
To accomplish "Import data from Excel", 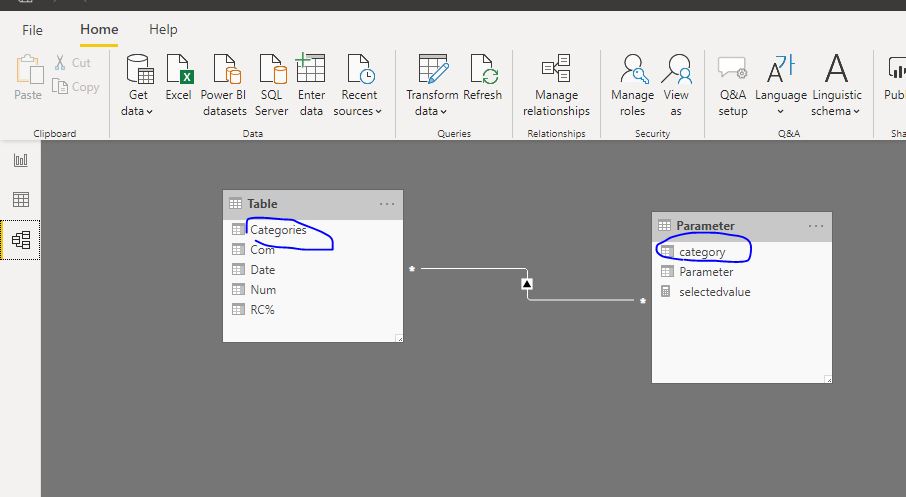I will click(x=179, y=77).
